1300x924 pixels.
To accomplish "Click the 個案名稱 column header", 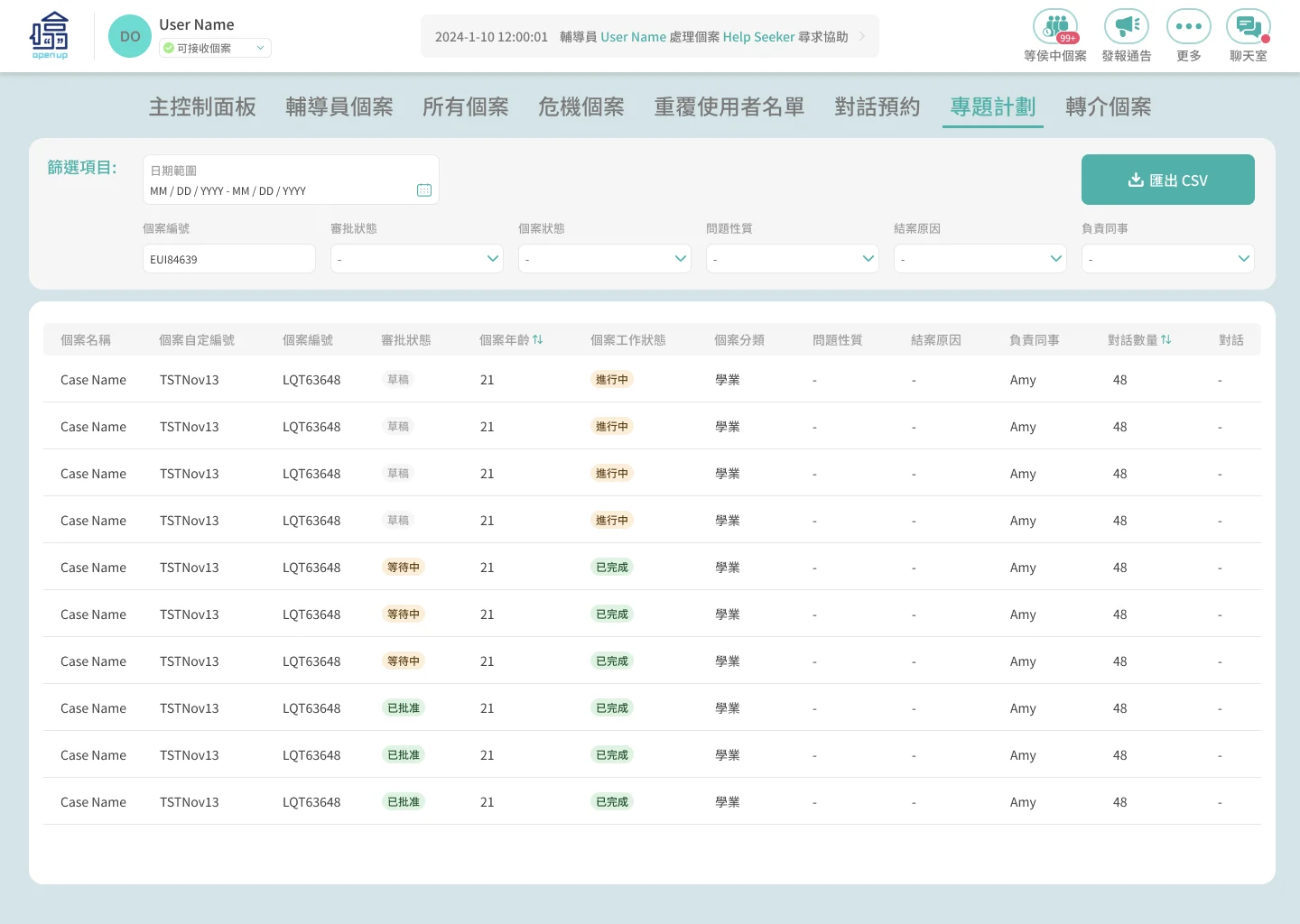I will [86, 340].
